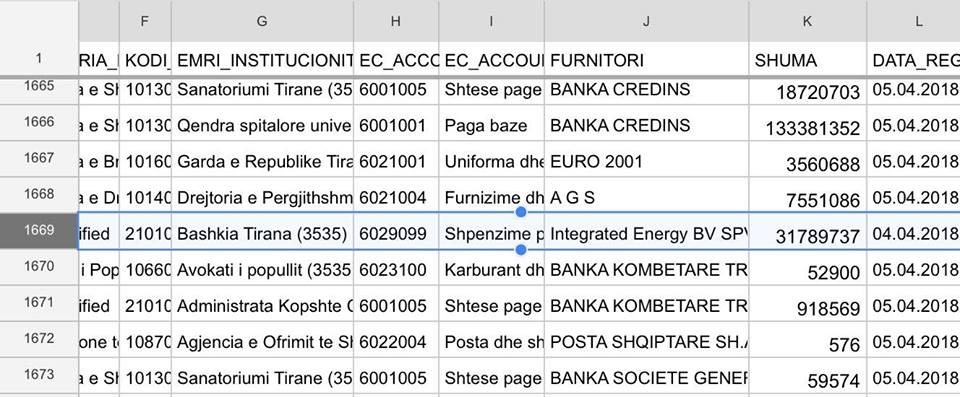This screenshot has width=960, height=397.
Task: Click the EMRI_INSTITUCIONIT header cell
Action: tap(262, 60)
